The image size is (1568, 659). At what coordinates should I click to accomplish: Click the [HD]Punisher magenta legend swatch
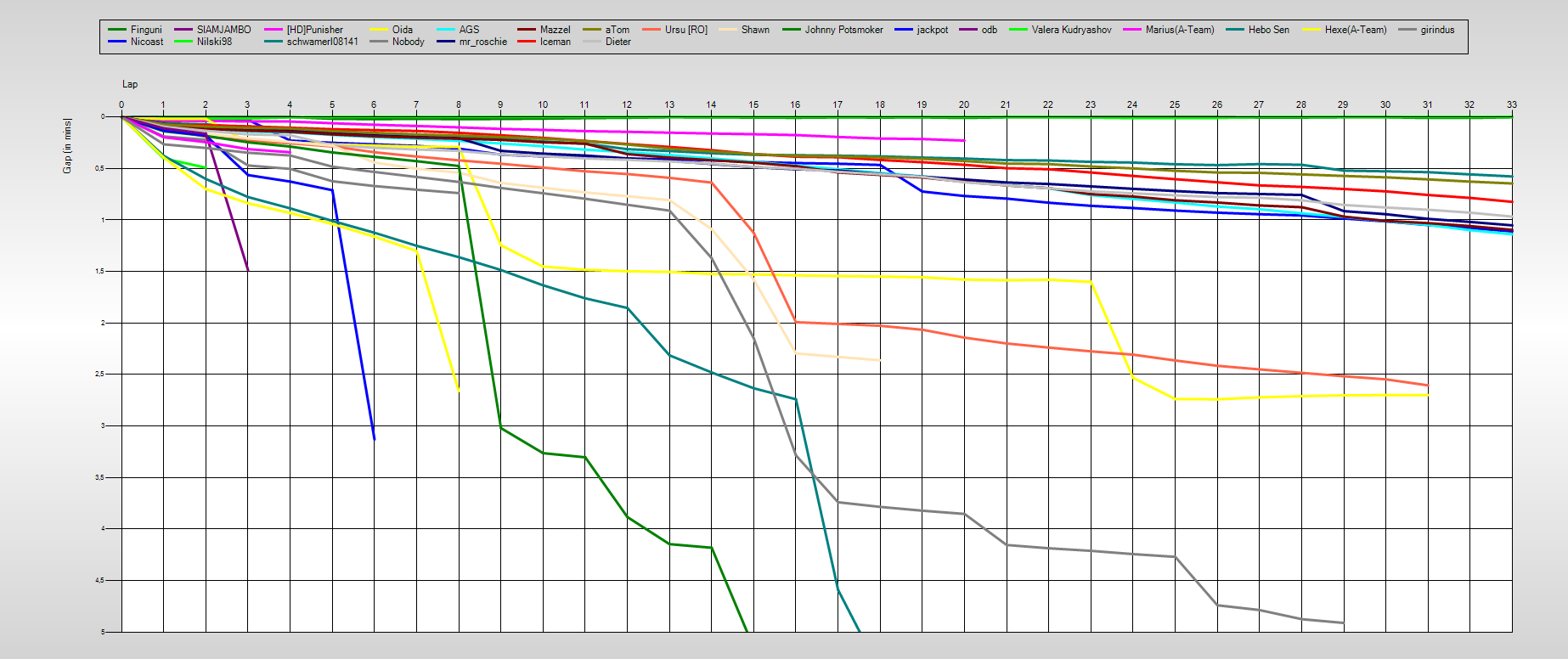click(x=274, y=30)
